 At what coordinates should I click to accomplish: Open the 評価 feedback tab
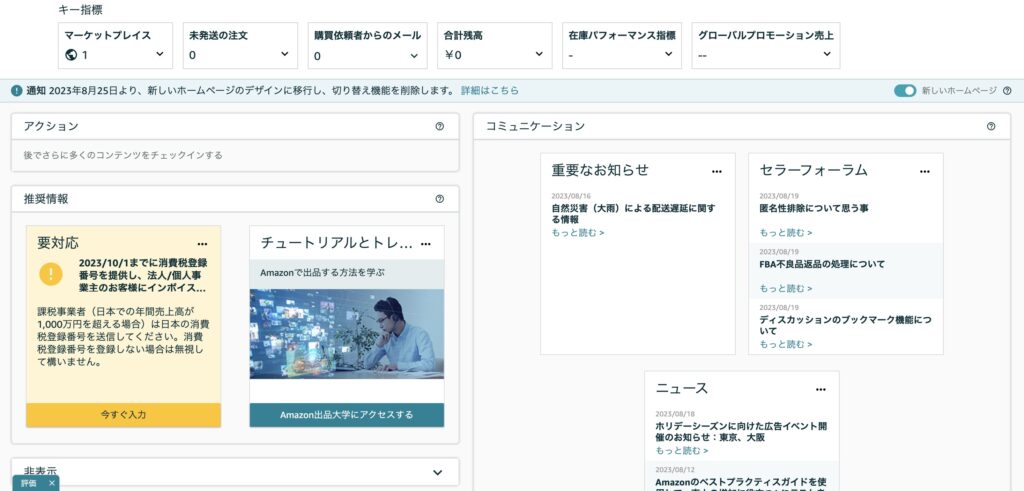point(29,483)
